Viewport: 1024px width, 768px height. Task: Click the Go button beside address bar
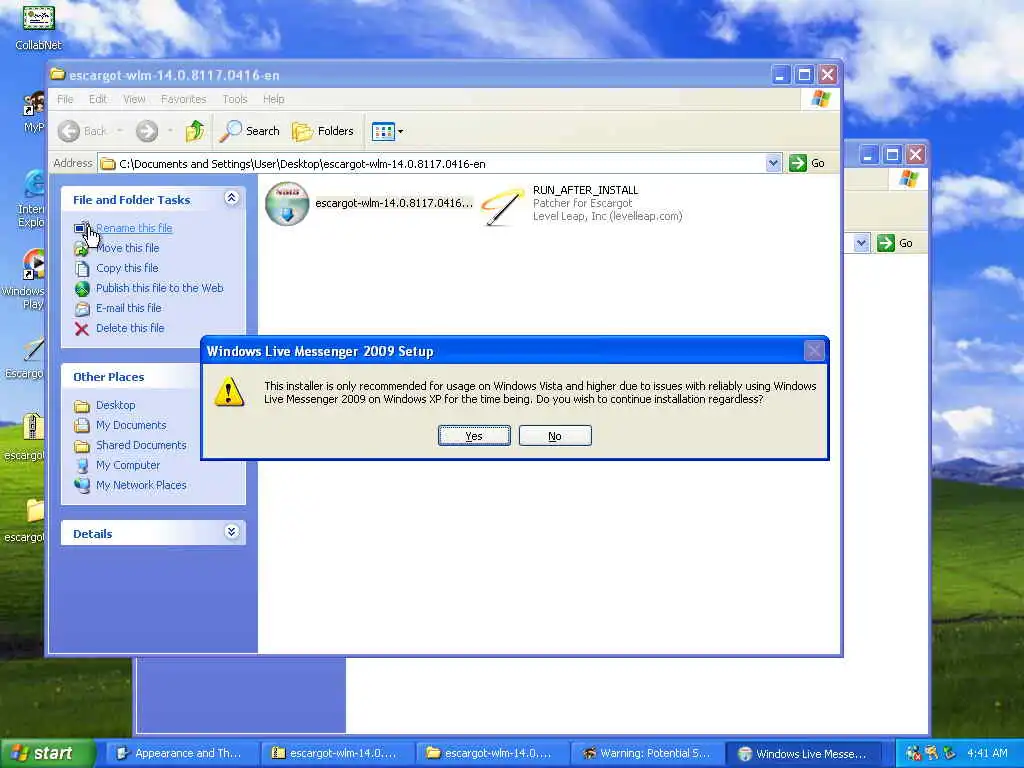pos(807,163)
